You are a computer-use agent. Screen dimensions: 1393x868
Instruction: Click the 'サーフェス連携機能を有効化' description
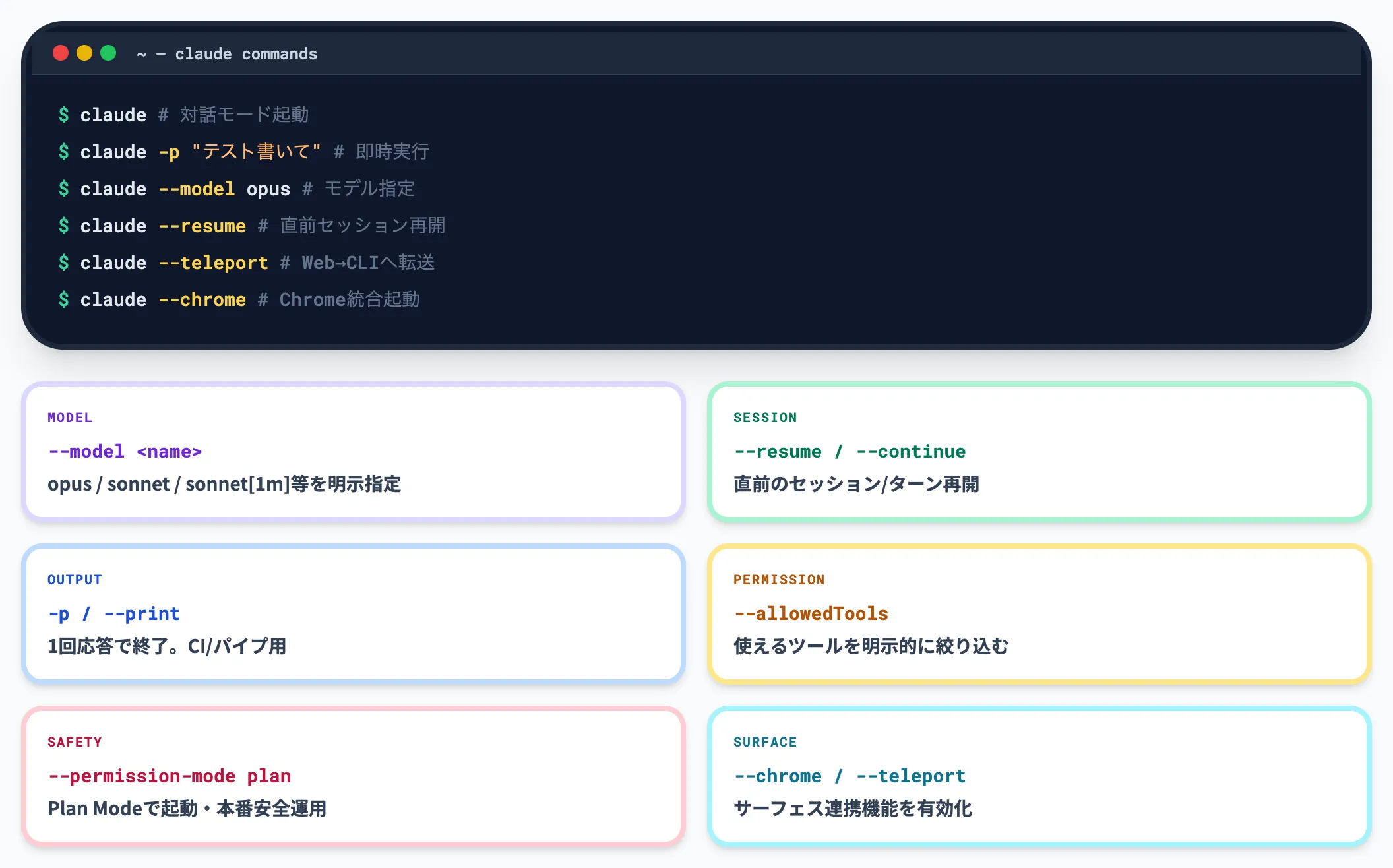pos(853,809)
